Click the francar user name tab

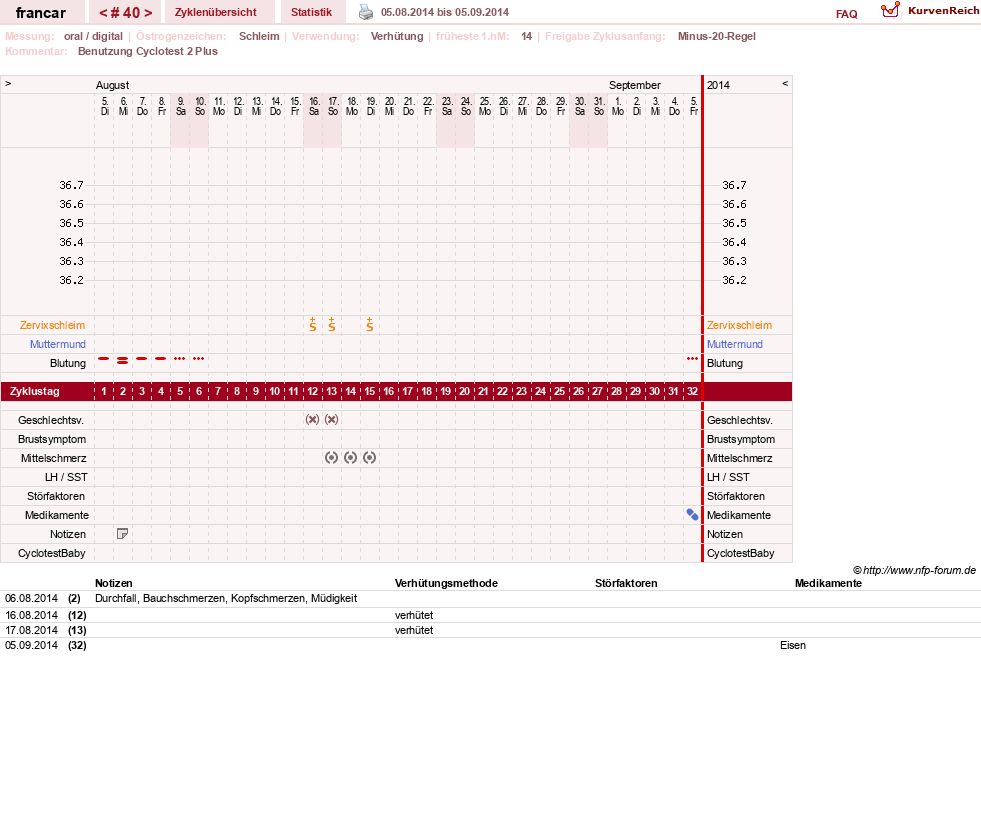point(41,13)
